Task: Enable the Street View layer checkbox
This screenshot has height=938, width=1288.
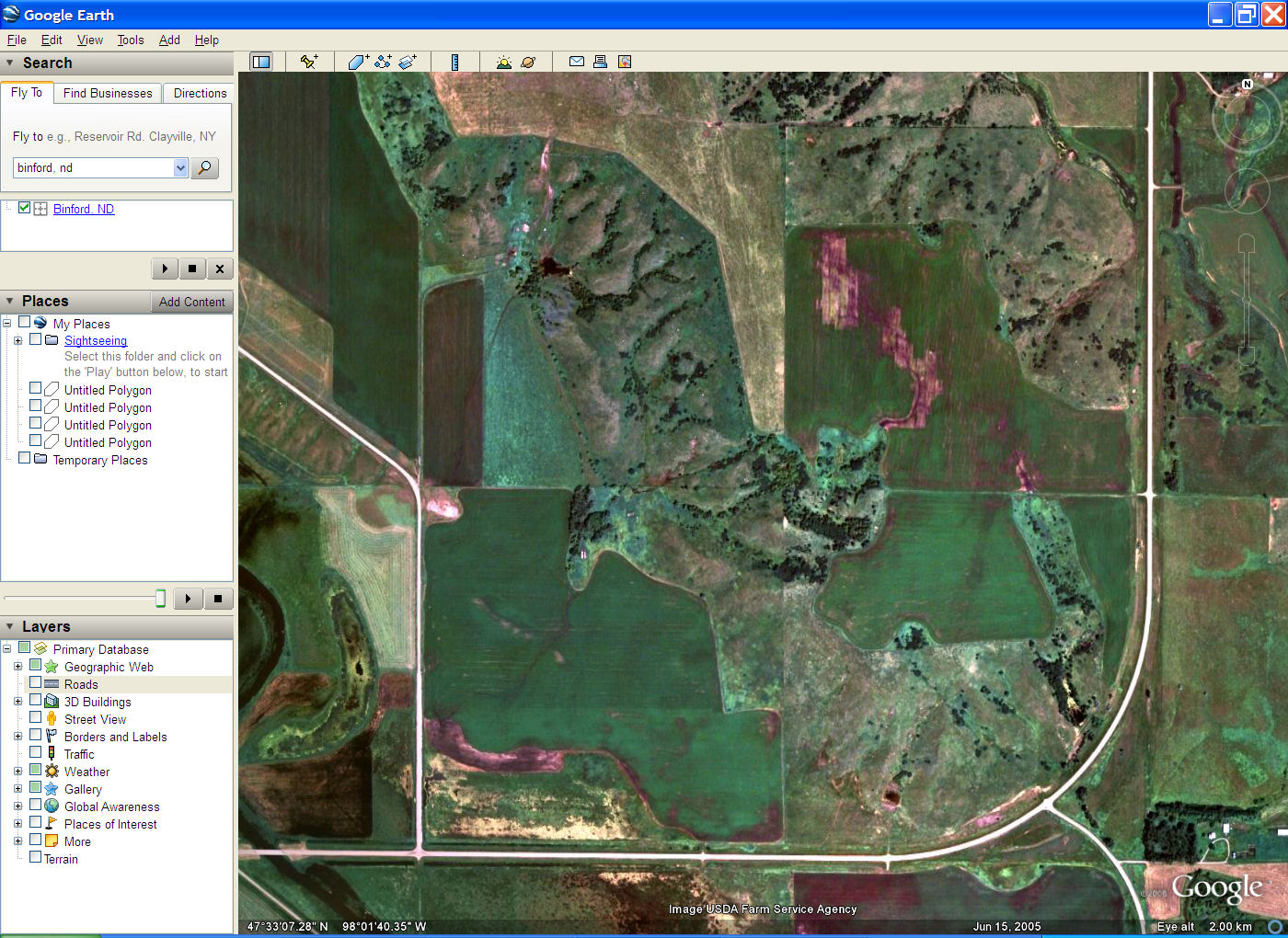Action: [35, 718]
